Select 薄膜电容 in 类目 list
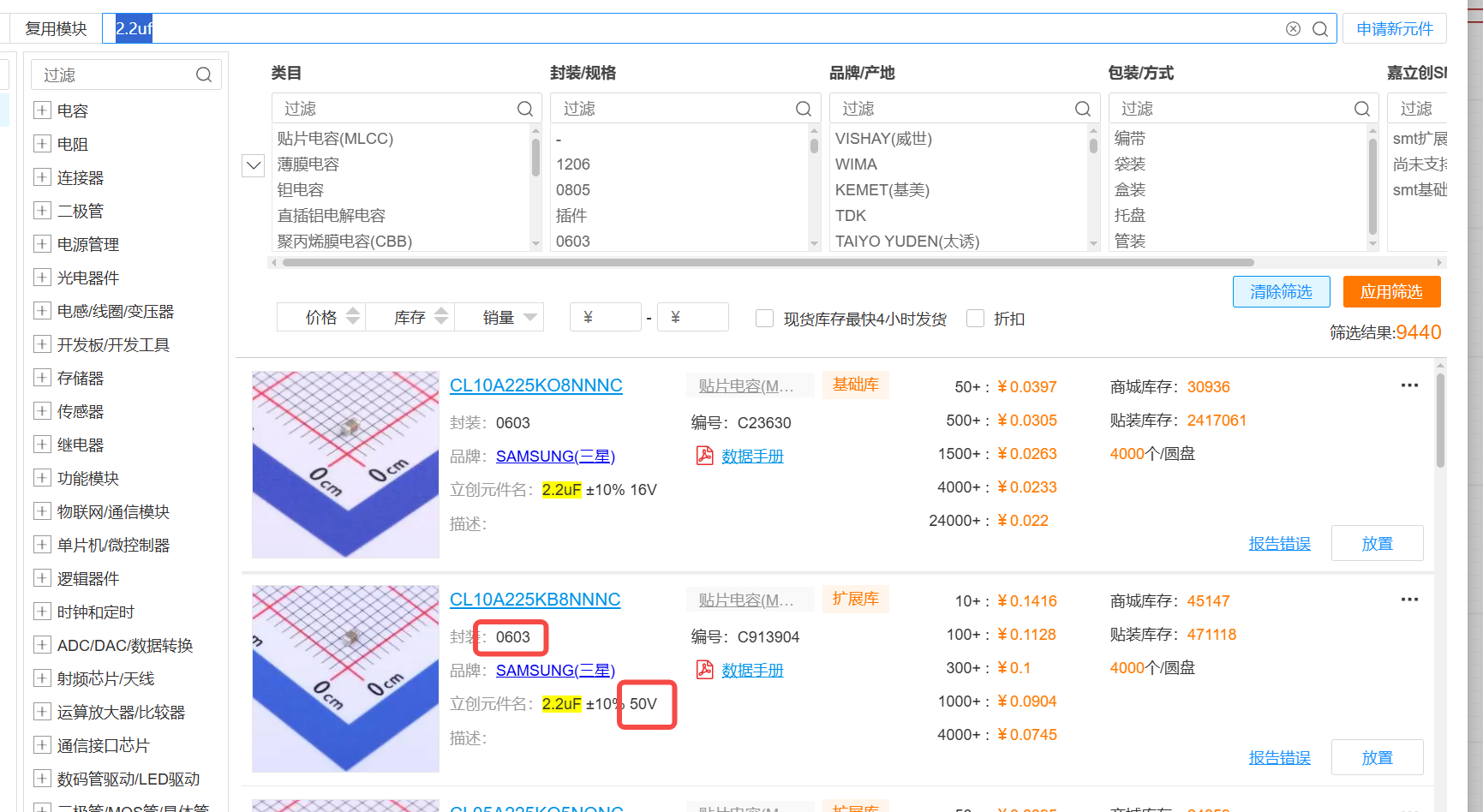This screenshot has width=1483, height=812. pos(308,164)
